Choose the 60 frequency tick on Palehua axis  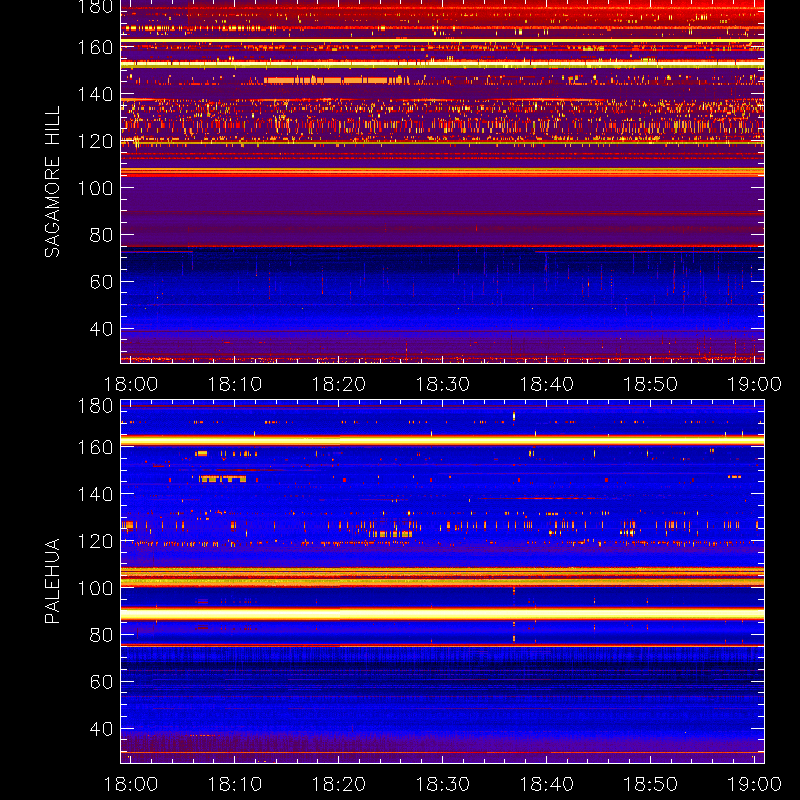(101, 682)
